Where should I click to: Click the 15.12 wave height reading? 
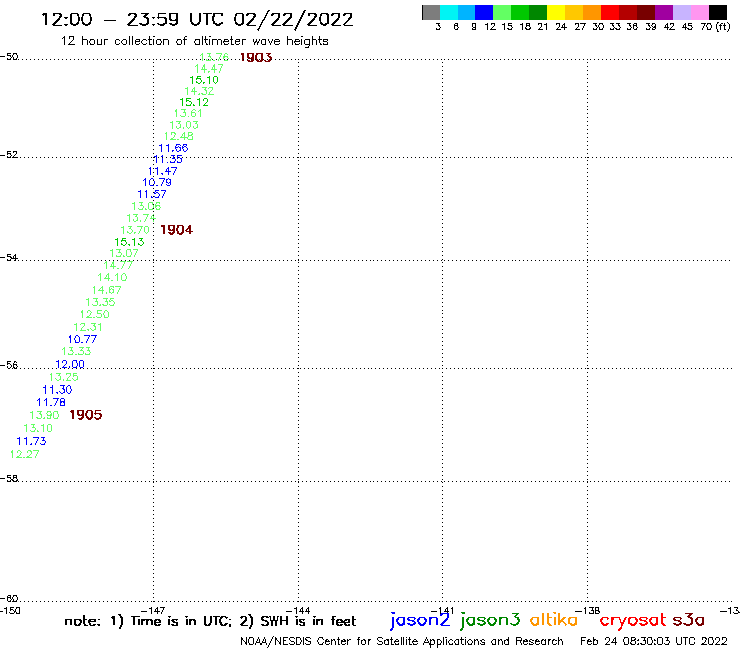pyautogui.click(x=194, y=102)
